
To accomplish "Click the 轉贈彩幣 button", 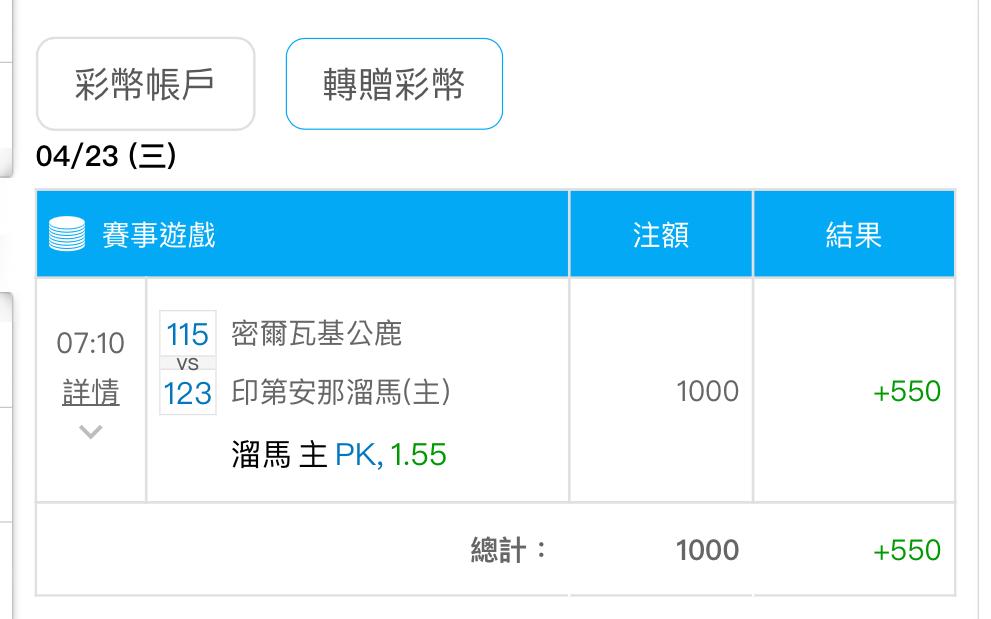I will point(394,85).
